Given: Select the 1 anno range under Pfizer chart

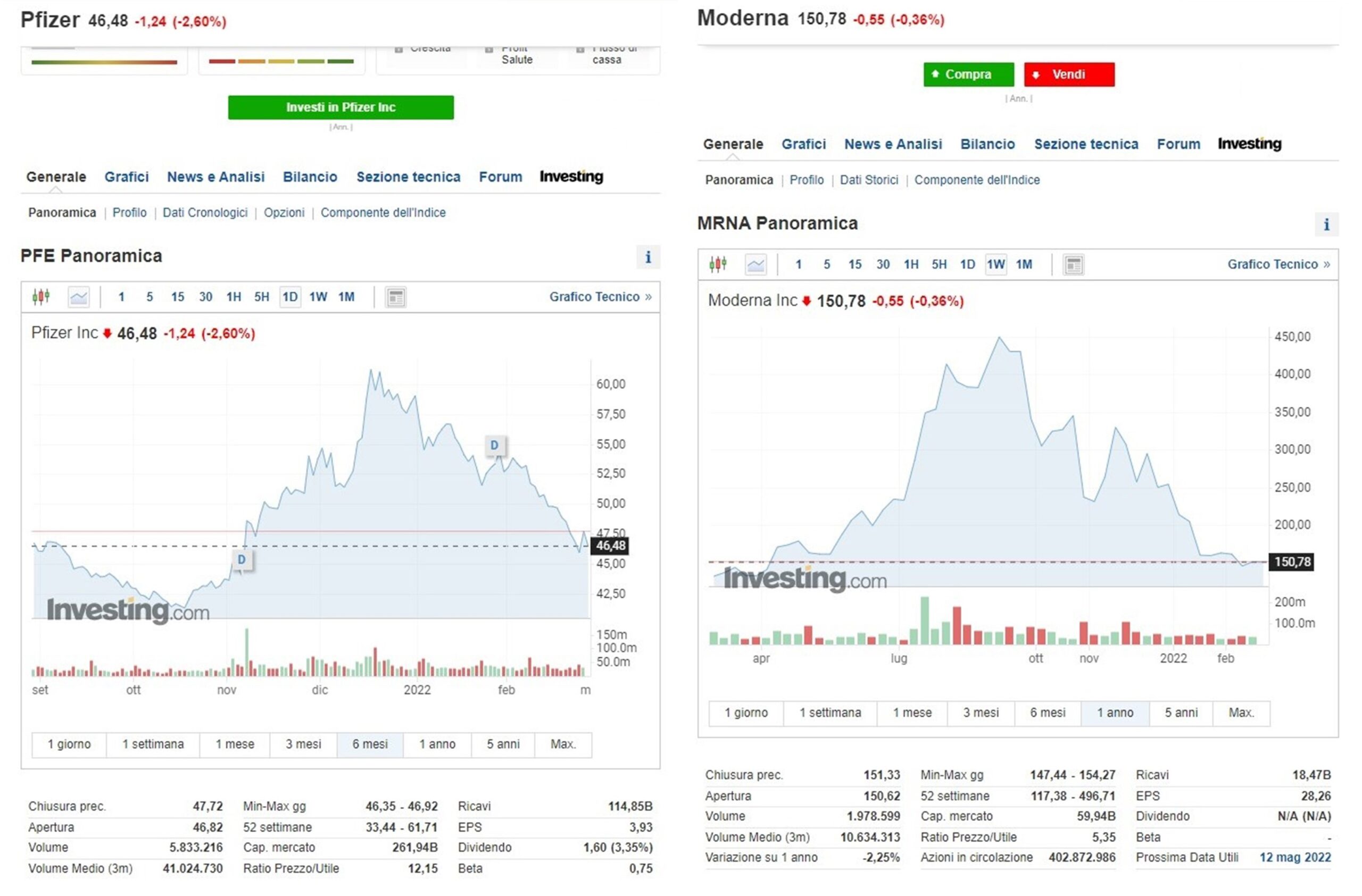Looking at the screenshot, I should [x=437, y=744].
